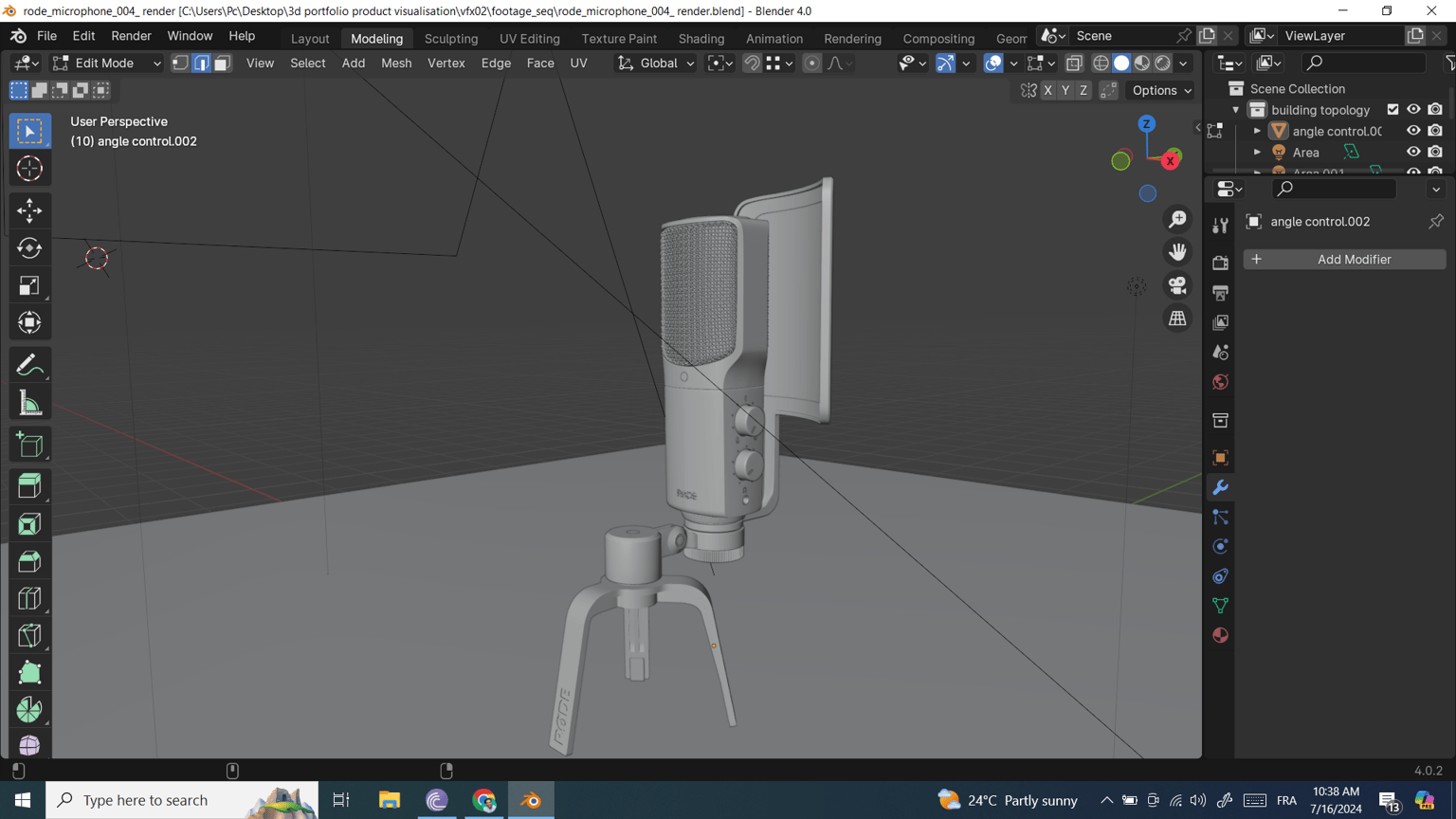
Task: Open the World properties tab
Action: point(1220,382)
